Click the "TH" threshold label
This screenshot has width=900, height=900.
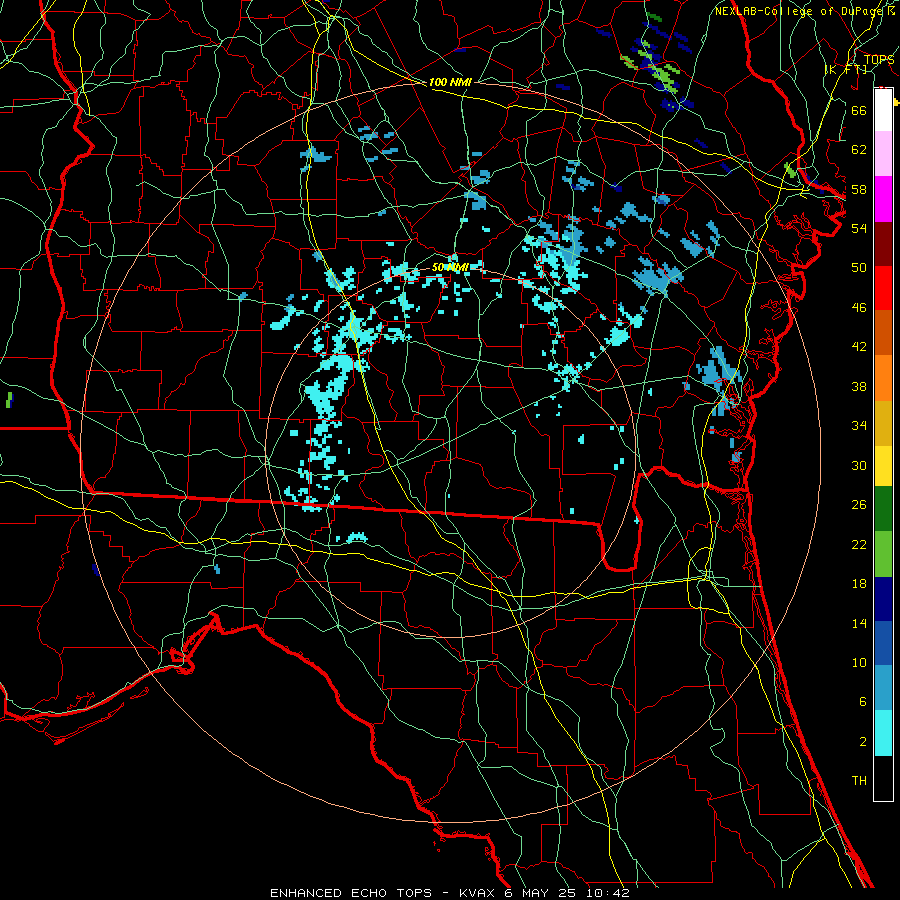coord(859,781)
